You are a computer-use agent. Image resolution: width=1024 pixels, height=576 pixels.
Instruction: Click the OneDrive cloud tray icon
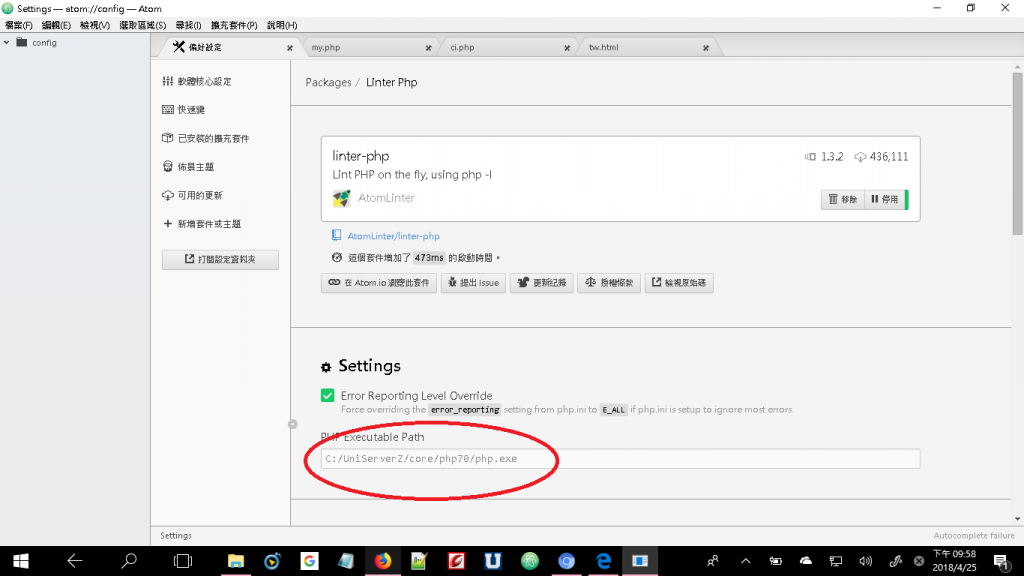click(806, 561)
